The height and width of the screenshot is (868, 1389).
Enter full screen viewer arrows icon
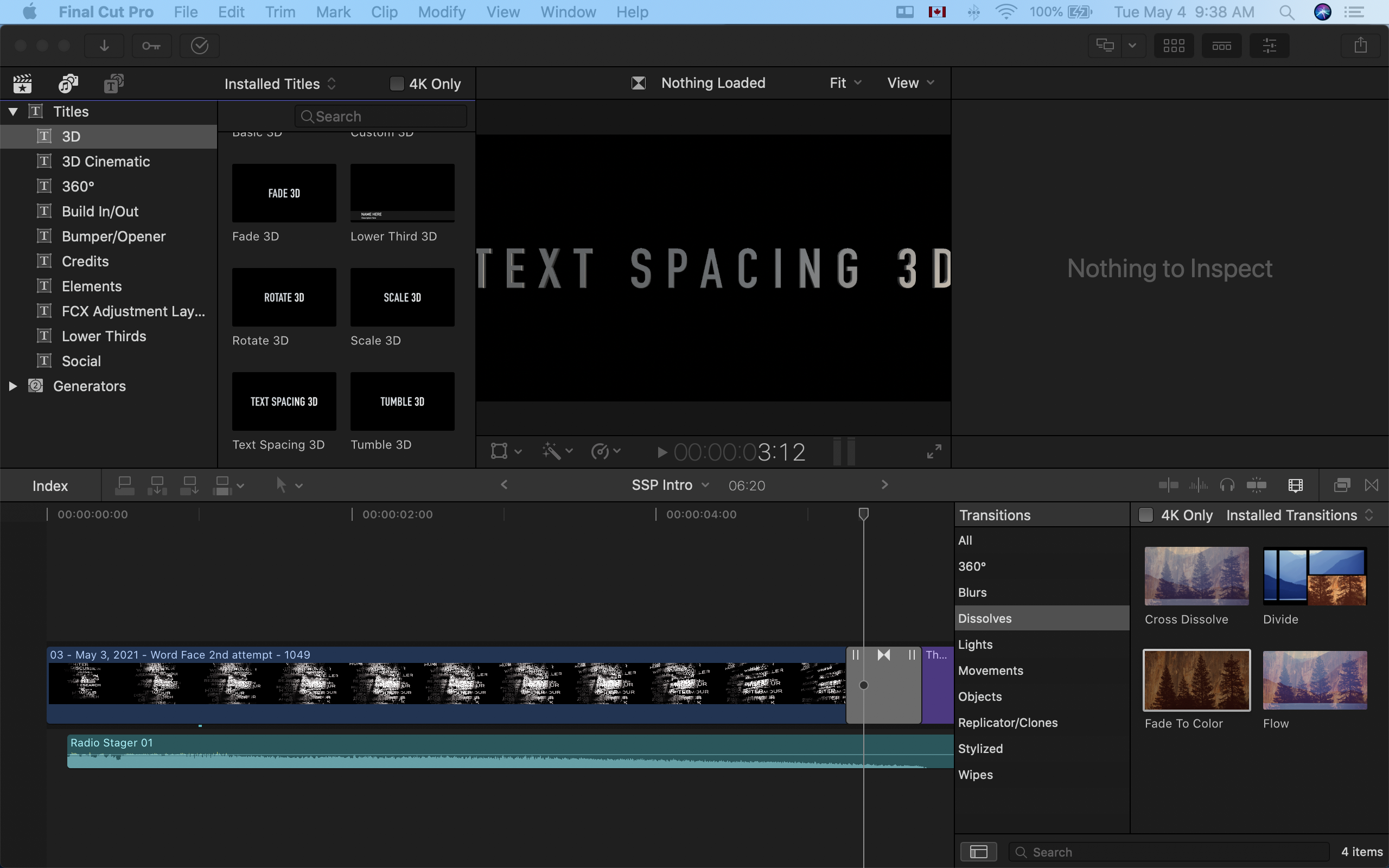tap(934, 452)
